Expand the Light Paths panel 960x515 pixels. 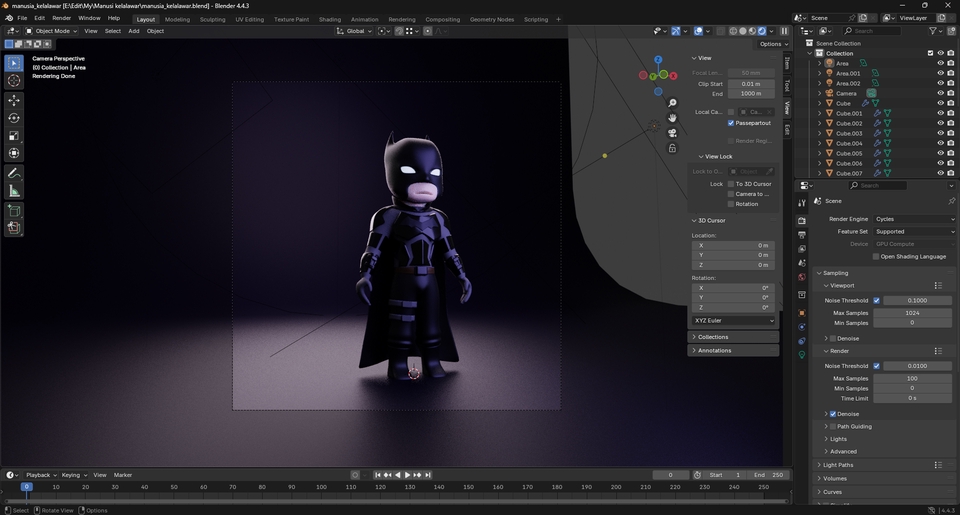(838, 465)
